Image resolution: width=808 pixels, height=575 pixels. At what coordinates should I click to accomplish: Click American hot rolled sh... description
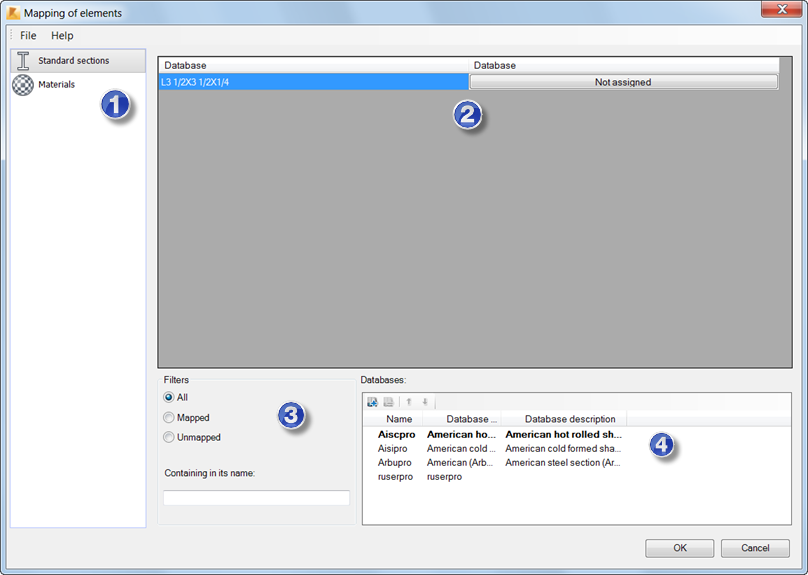563,434
